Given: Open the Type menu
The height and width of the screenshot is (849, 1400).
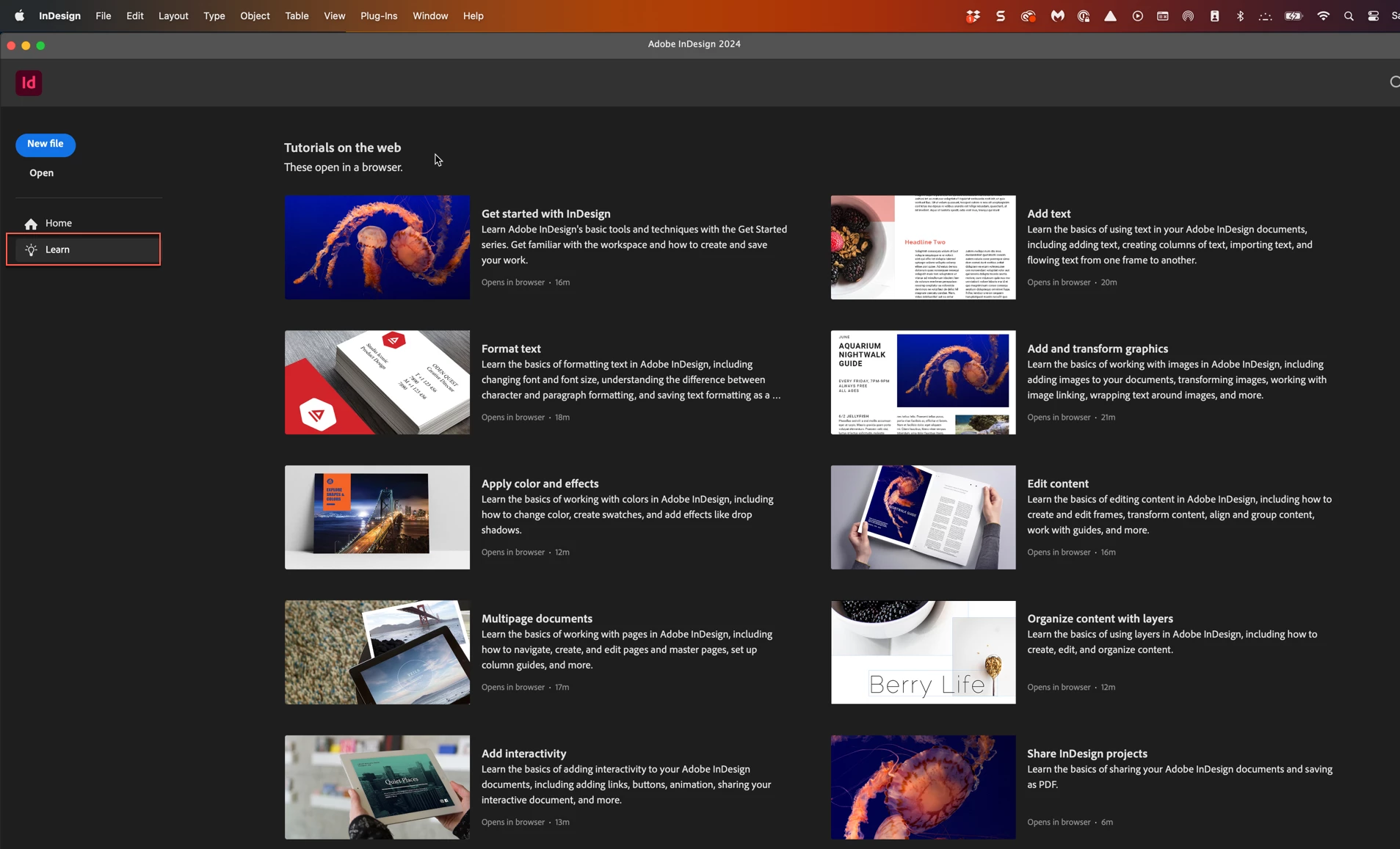Looking at the screenshot, I should click(214, 15).
